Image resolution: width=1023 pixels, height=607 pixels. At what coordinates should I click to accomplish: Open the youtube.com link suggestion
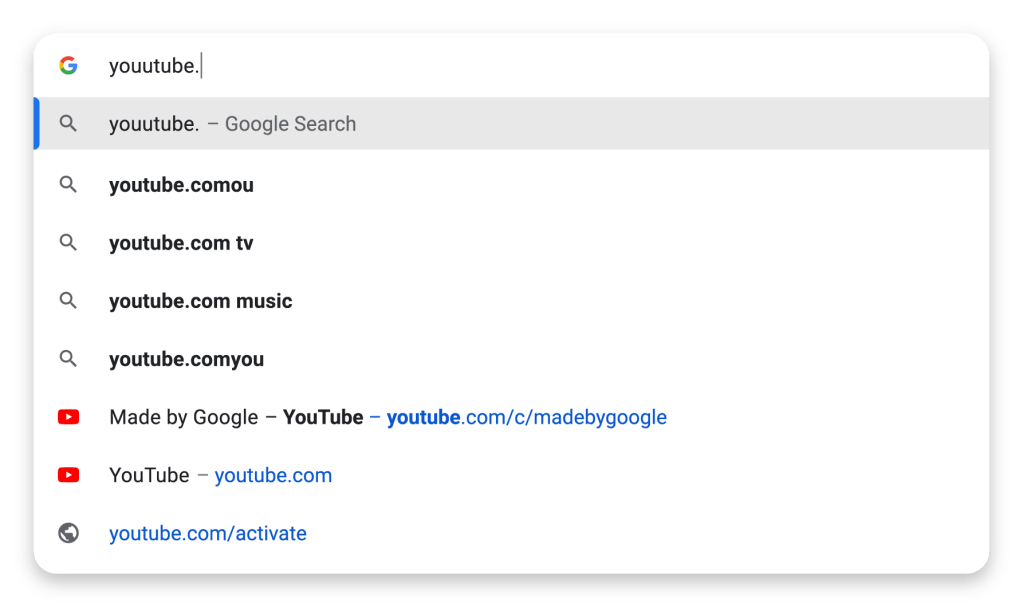click(x=273, y=475)
